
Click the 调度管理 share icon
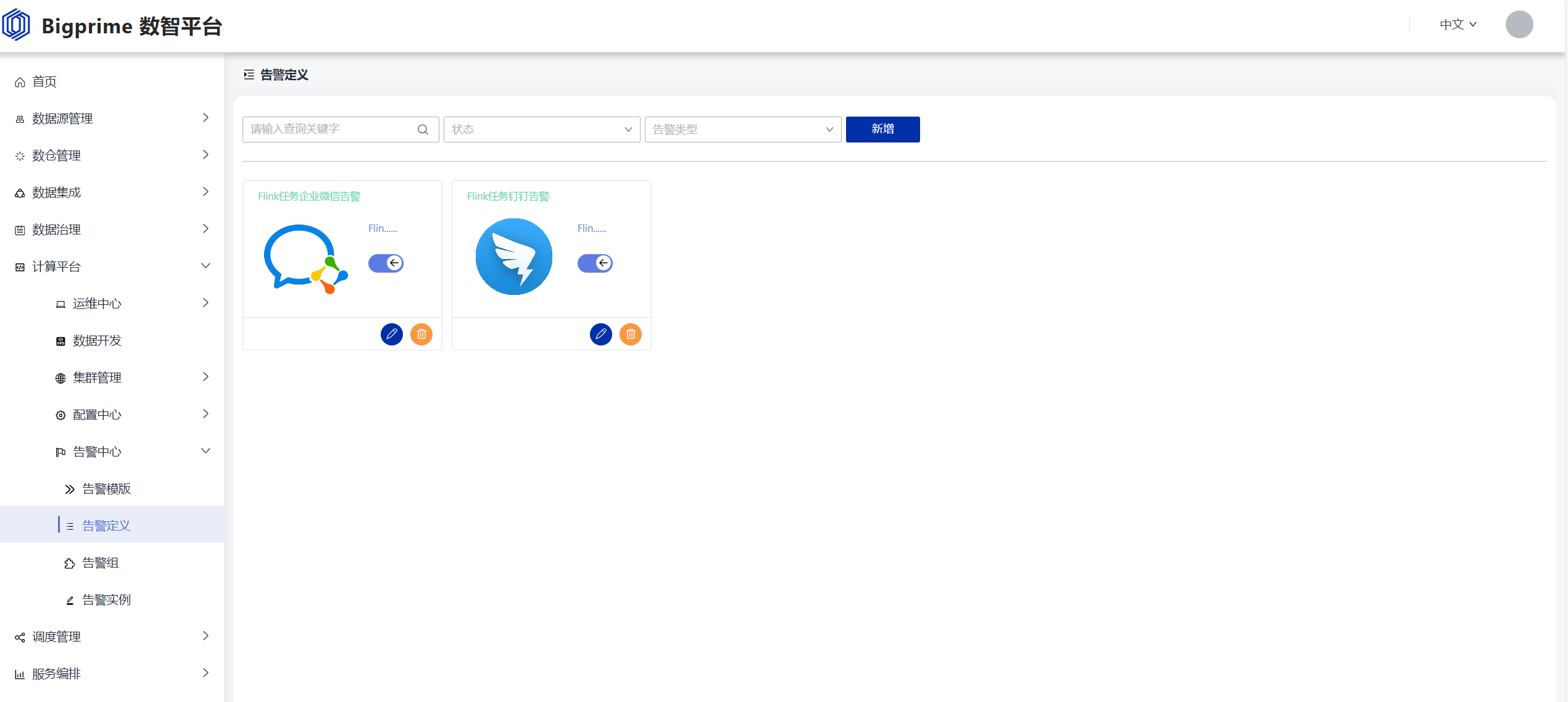coord(20,637)
